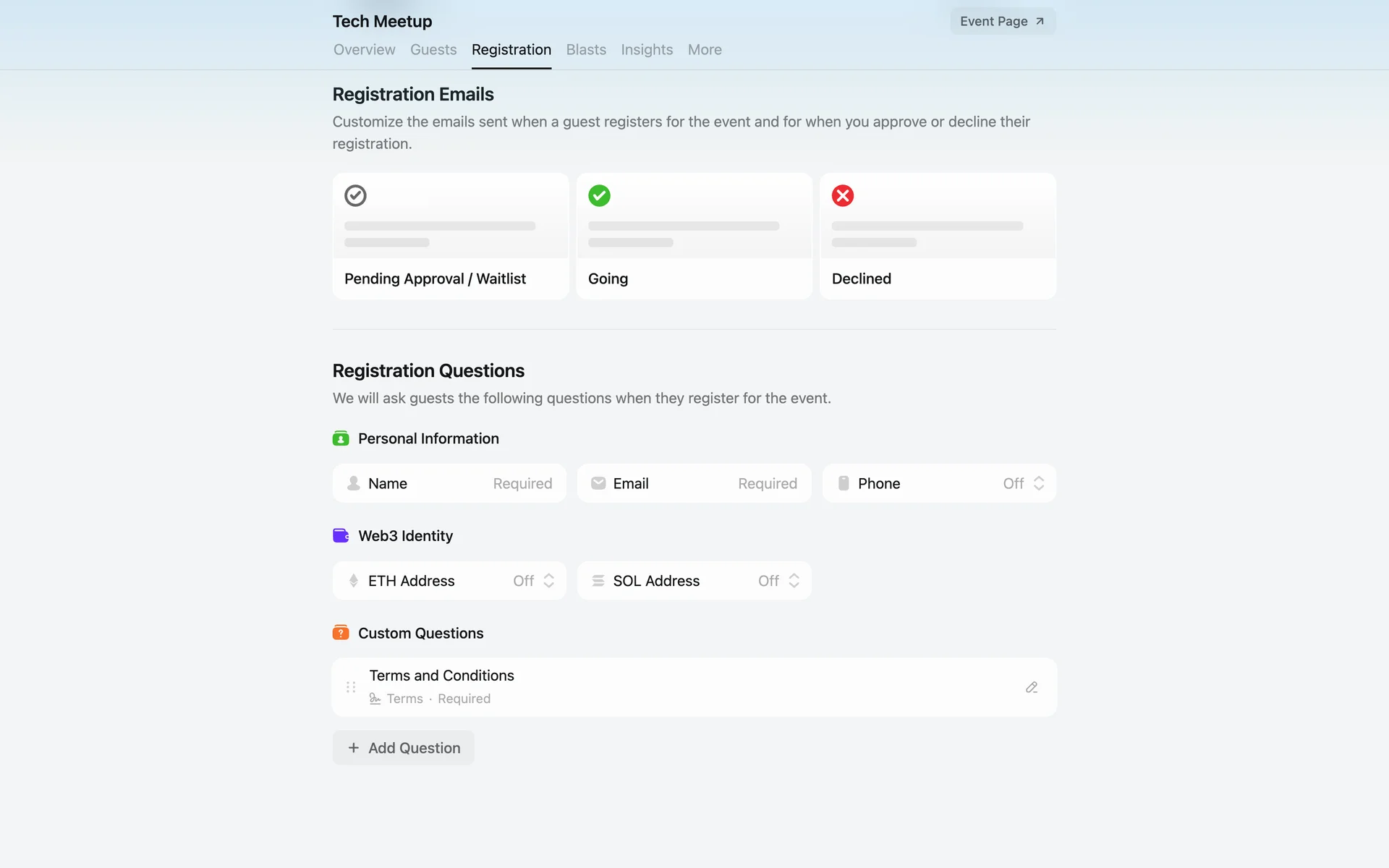Click the drag handle beside Terms and Conditions

(351, 687)
